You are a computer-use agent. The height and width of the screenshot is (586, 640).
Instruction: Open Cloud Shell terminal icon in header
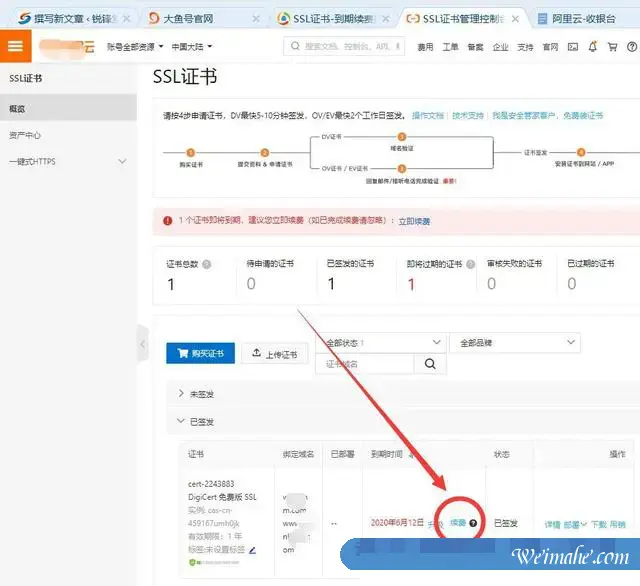(x=573, y=47)
